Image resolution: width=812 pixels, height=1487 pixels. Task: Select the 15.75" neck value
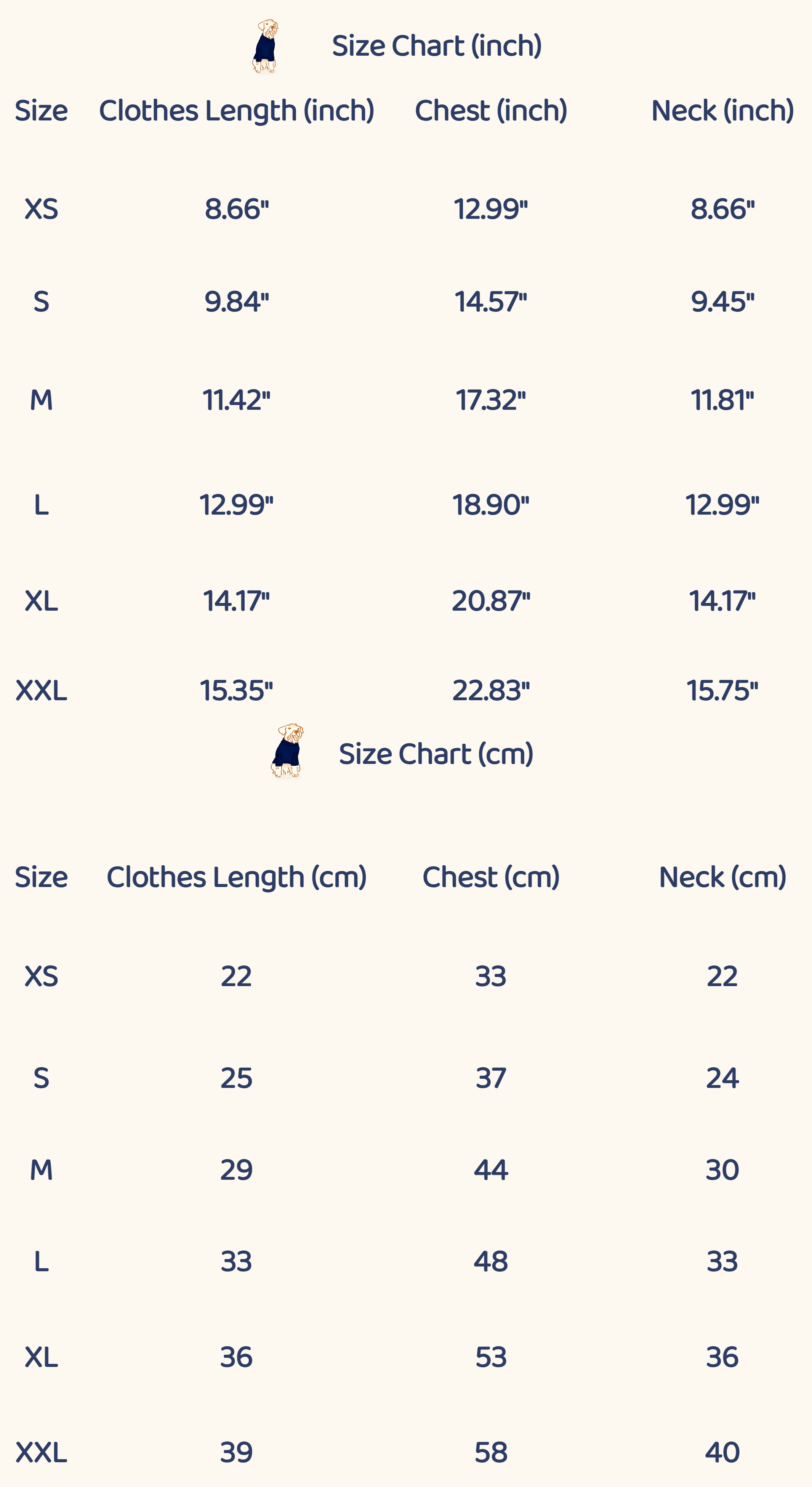pos(722,691)
